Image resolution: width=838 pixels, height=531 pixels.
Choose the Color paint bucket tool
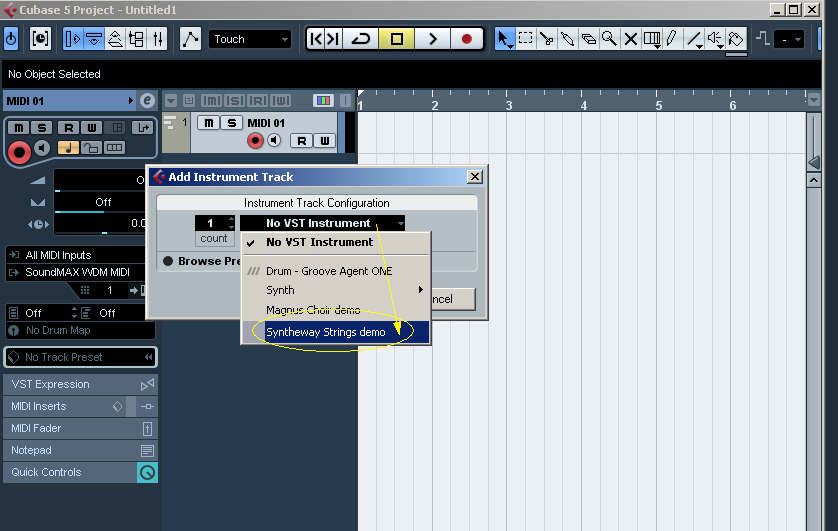click(736, 39)
